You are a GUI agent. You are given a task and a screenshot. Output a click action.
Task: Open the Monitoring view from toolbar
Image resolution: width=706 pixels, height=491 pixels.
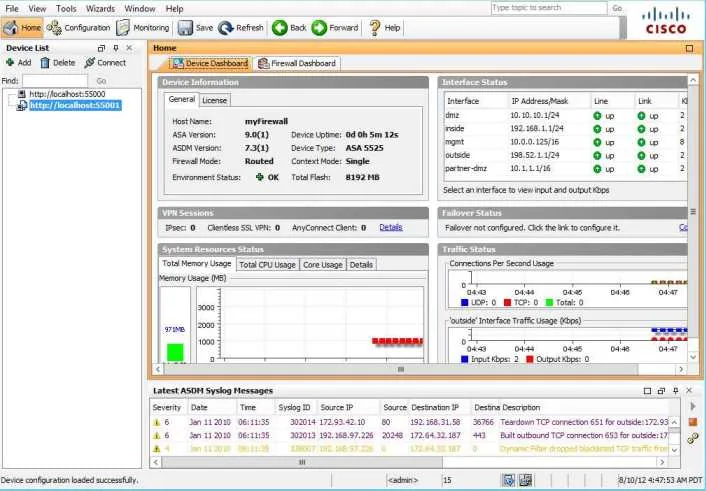pos(143,28)
